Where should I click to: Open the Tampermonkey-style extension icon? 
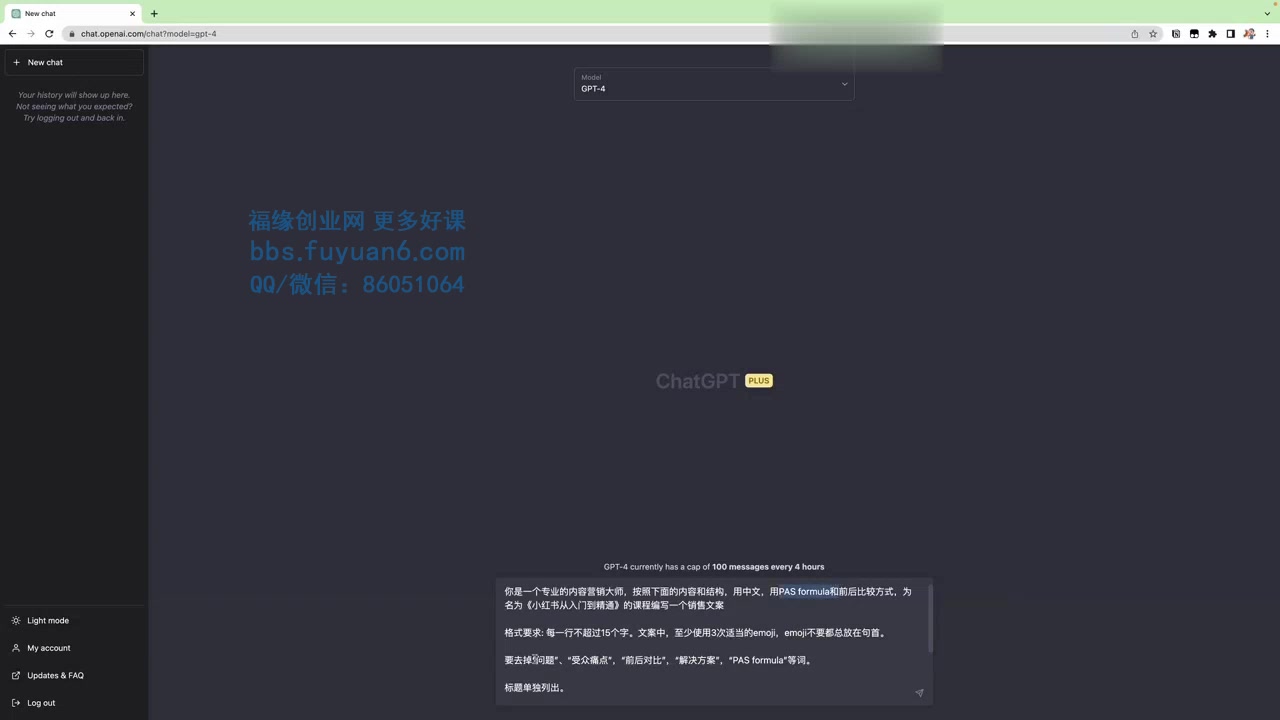pyautogui.click(x=1194, y=34)
